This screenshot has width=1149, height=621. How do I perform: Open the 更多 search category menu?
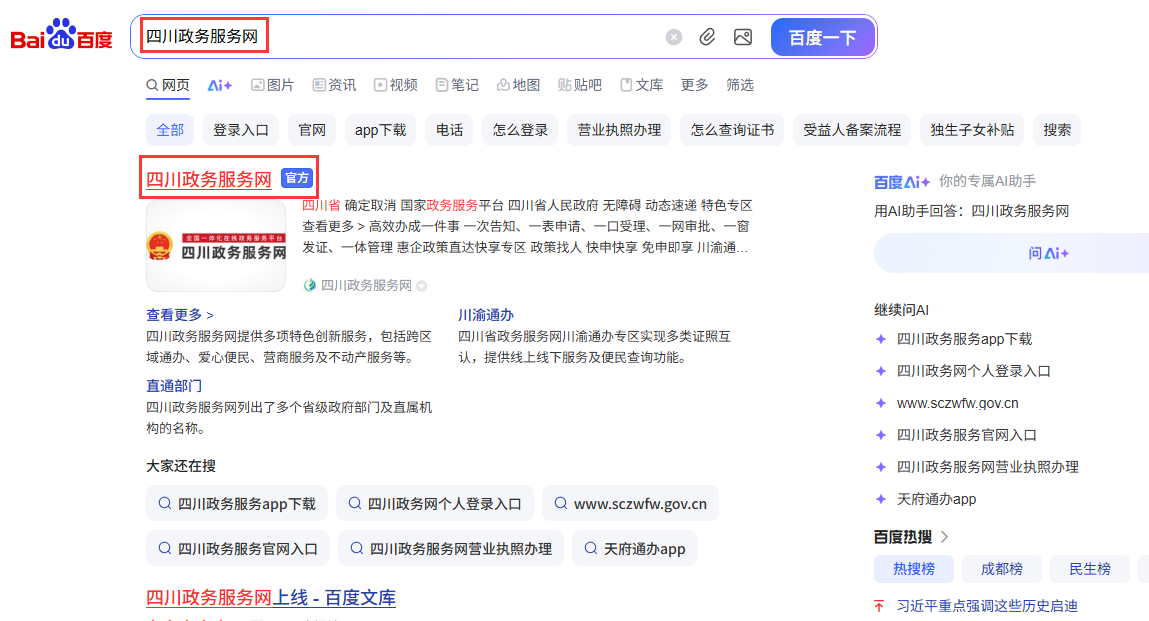(x=694, y=85)
